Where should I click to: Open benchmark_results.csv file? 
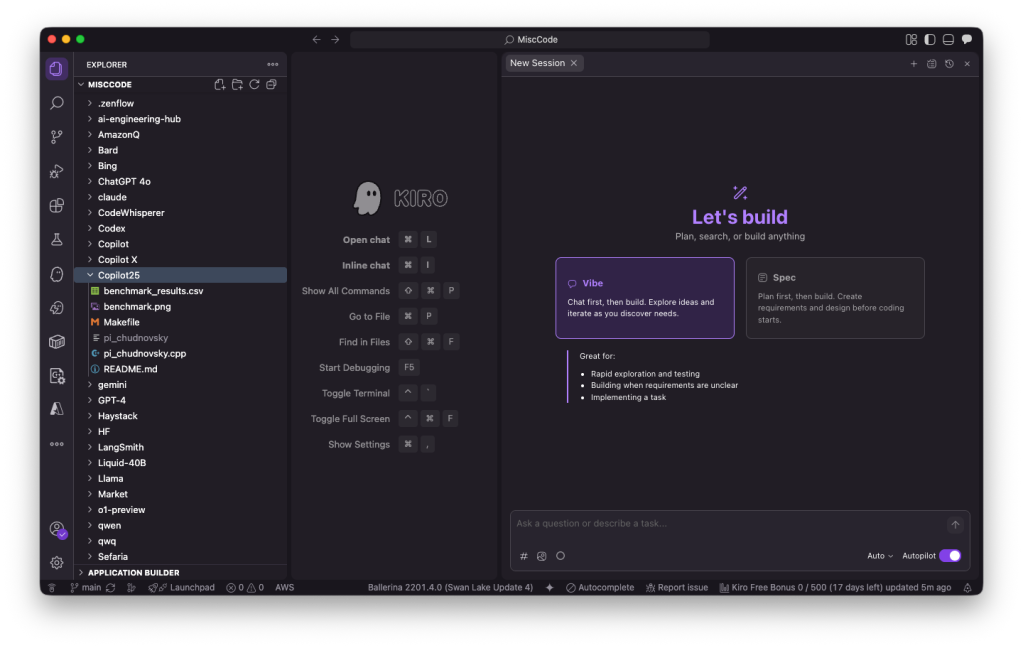coord(181,291)
